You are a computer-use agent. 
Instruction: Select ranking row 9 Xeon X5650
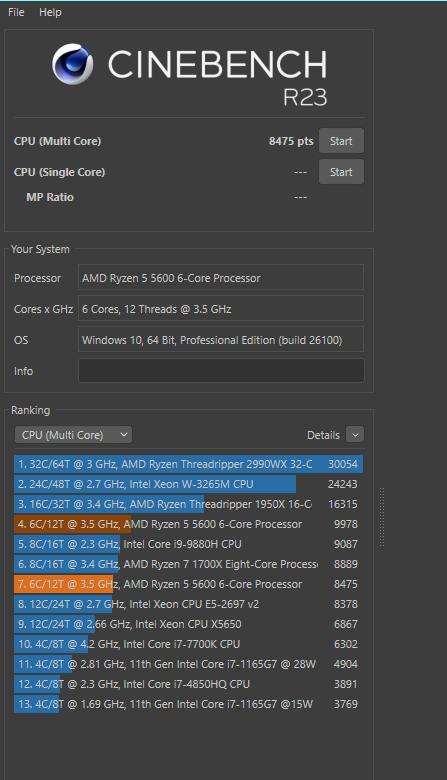point(188,624)
